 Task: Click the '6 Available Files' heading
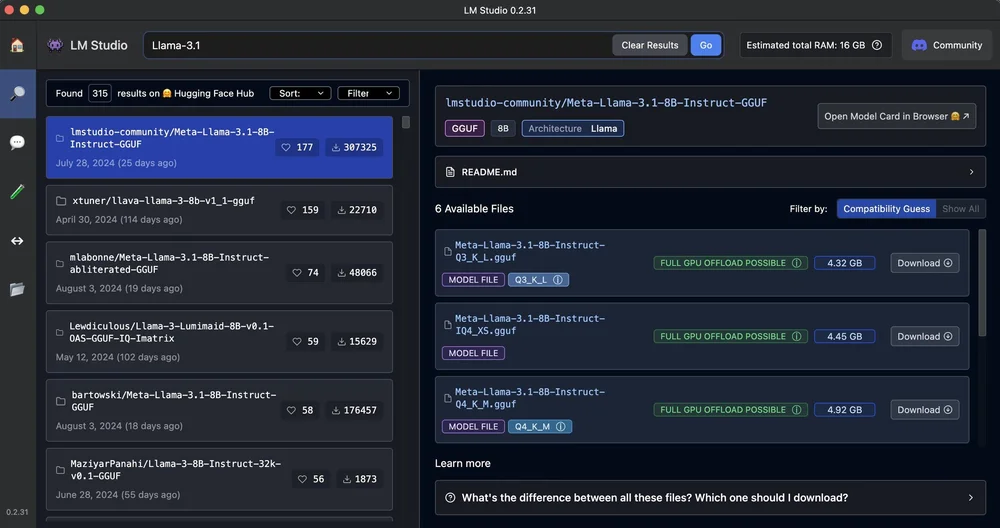pyautogui.click(x=474, y=209)
